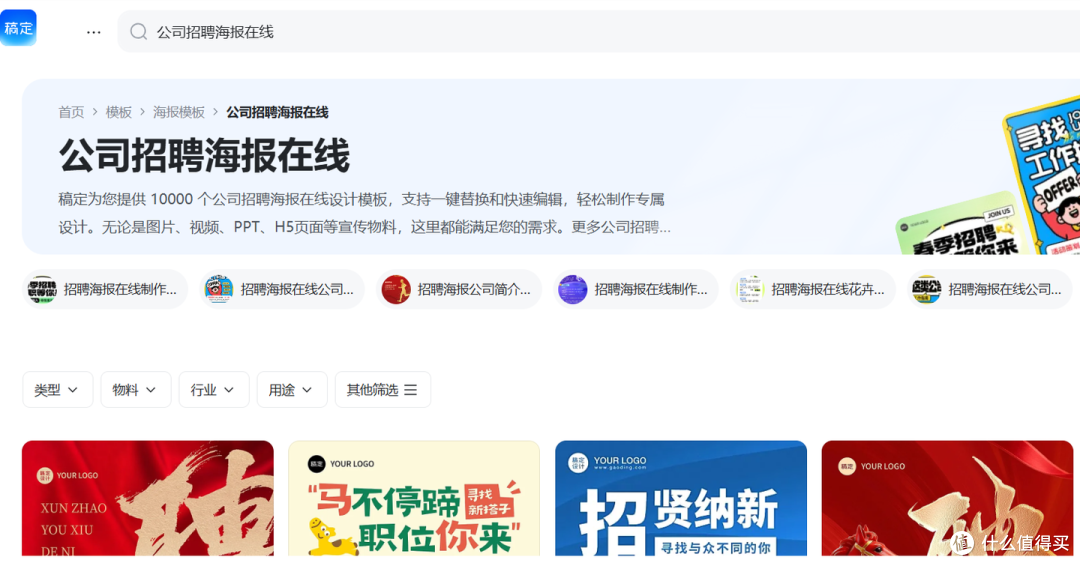This screenshot has width=1080, height=566.
Task: Click the search magnifier icon
Action: point(138,32)
